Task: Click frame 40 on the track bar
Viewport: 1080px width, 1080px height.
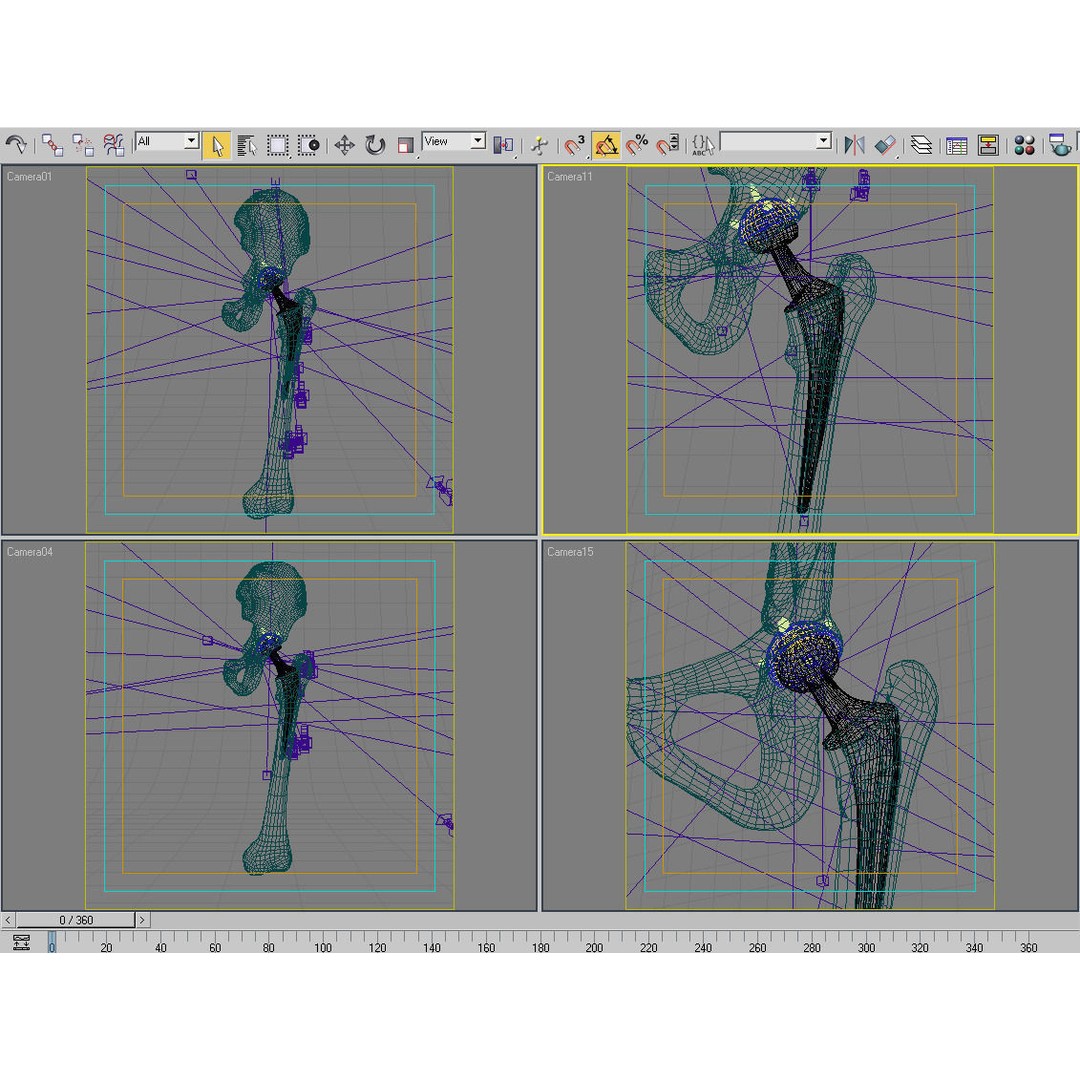Action: tap(160, 948)
